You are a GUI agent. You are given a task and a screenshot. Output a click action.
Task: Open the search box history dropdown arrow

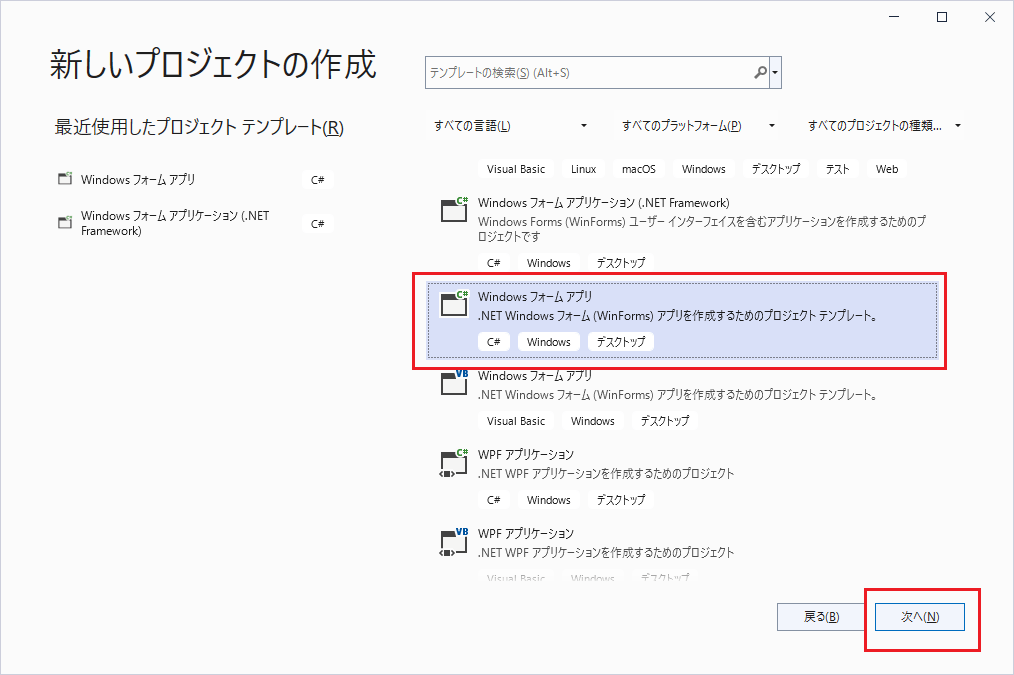point(775,72)
